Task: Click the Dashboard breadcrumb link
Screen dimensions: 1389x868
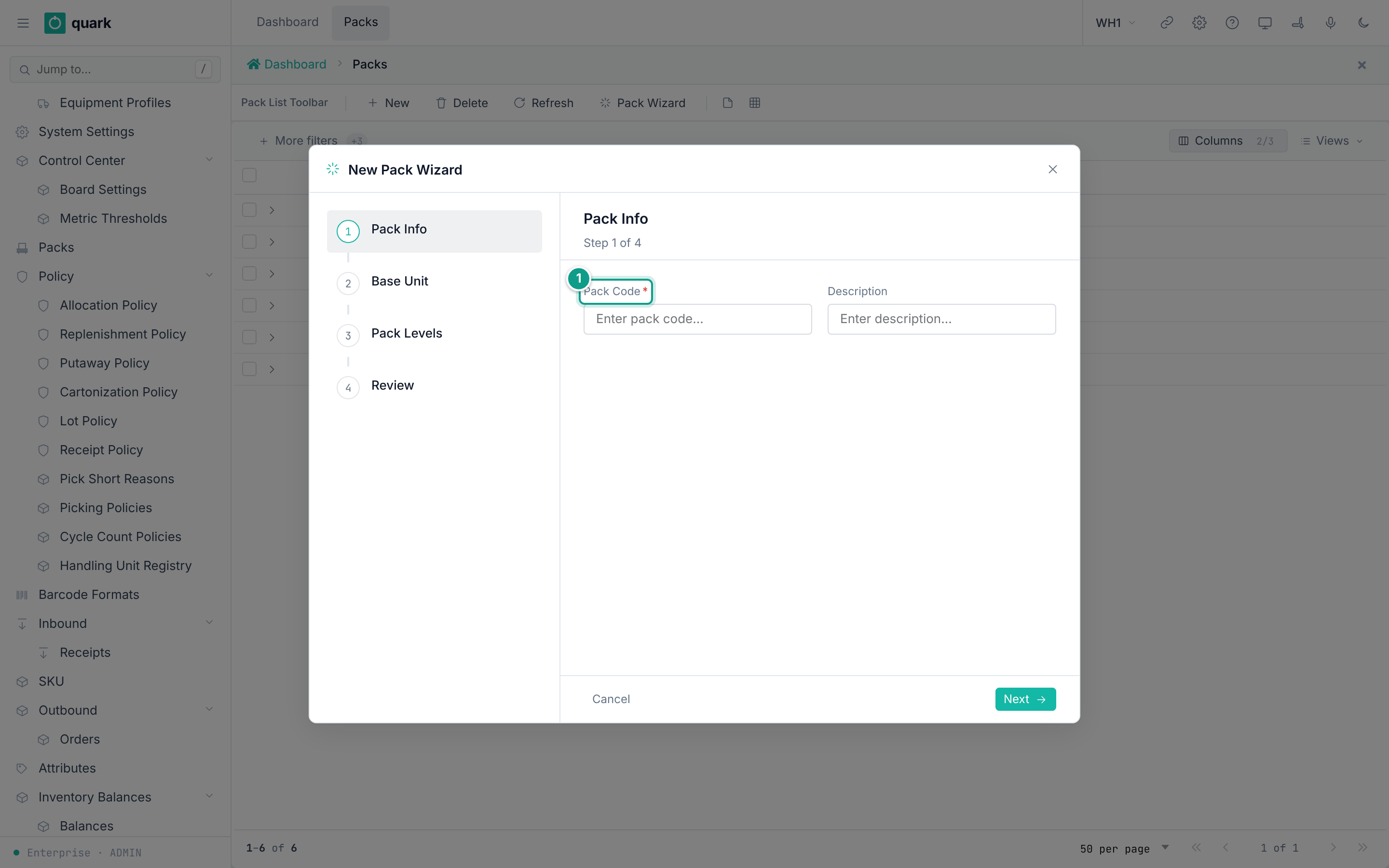Action: [295, 64]
